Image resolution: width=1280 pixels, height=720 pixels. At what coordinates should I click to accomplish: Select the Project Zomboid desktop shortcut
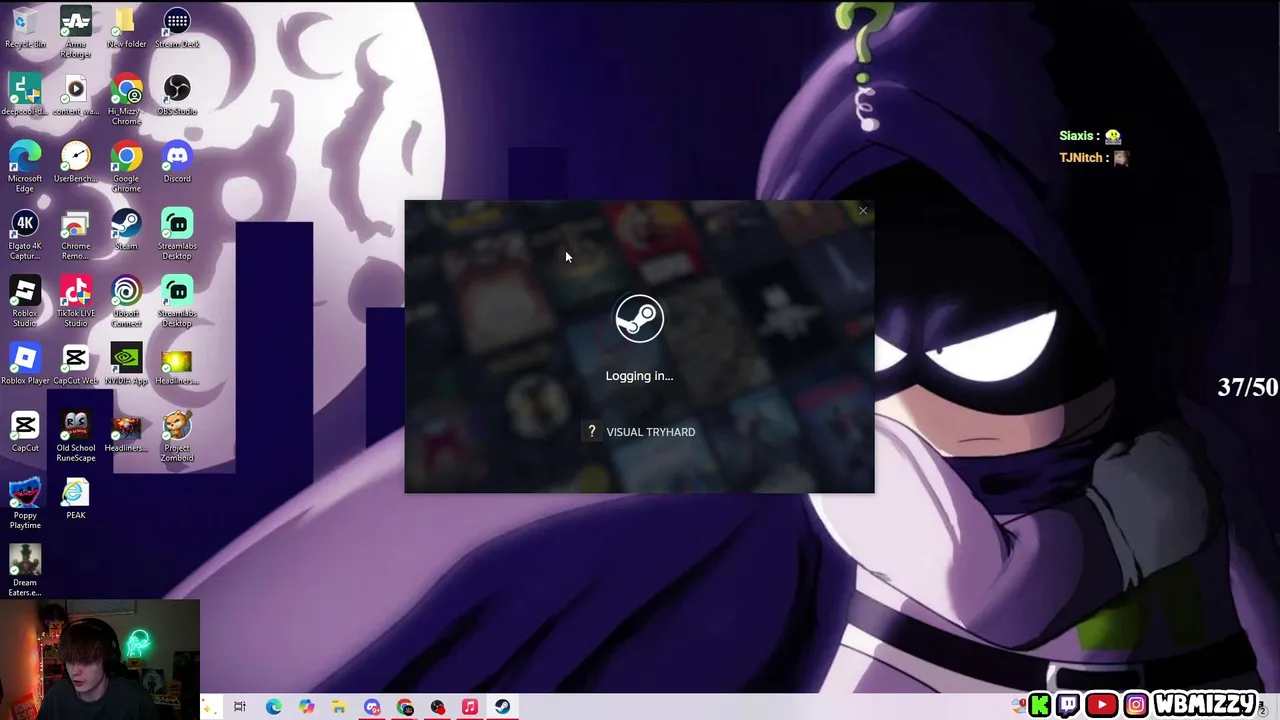tap(177, 436)
